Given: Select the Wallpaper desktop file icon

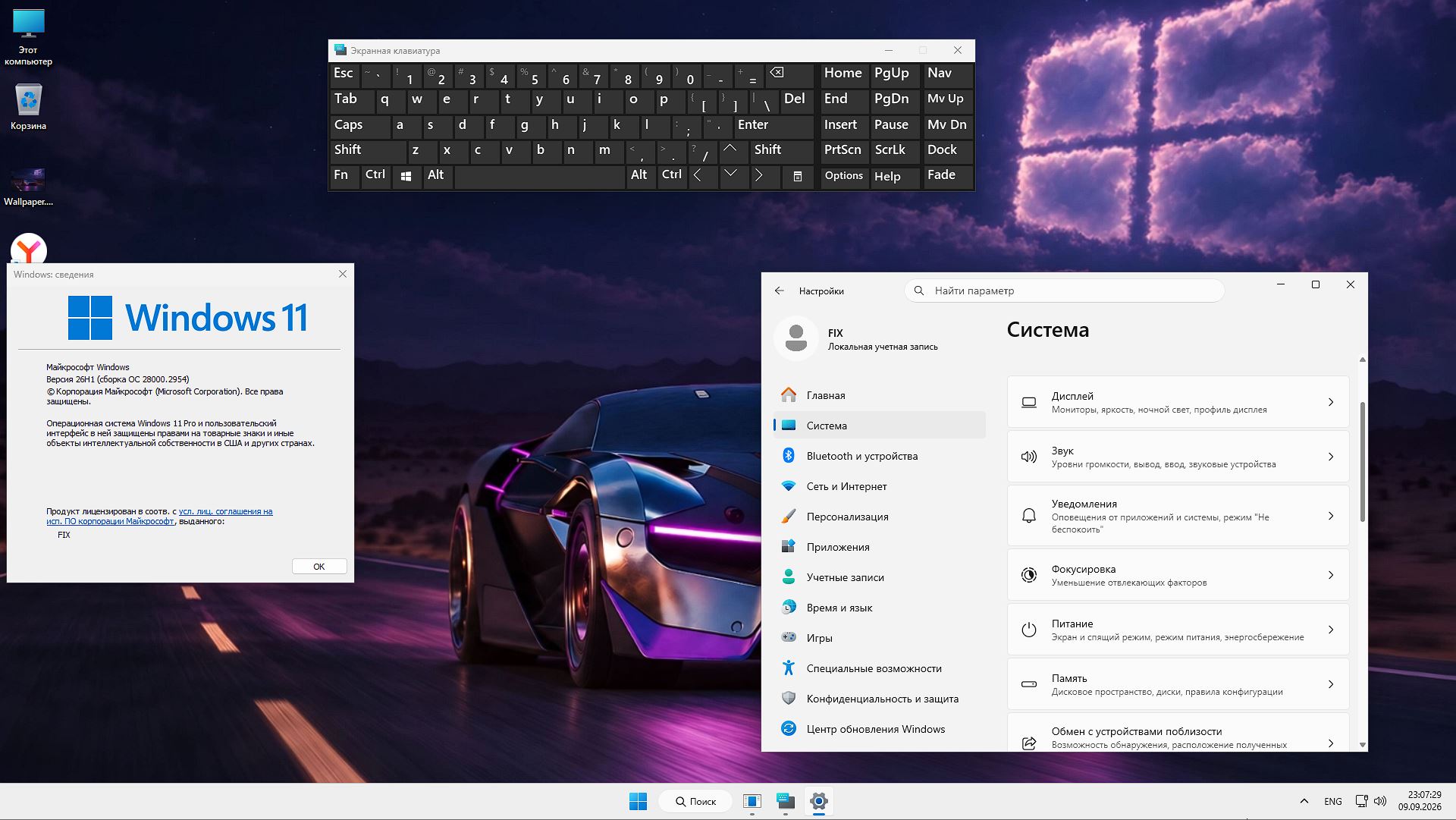Looking at the screenshot, I should 29,187.
